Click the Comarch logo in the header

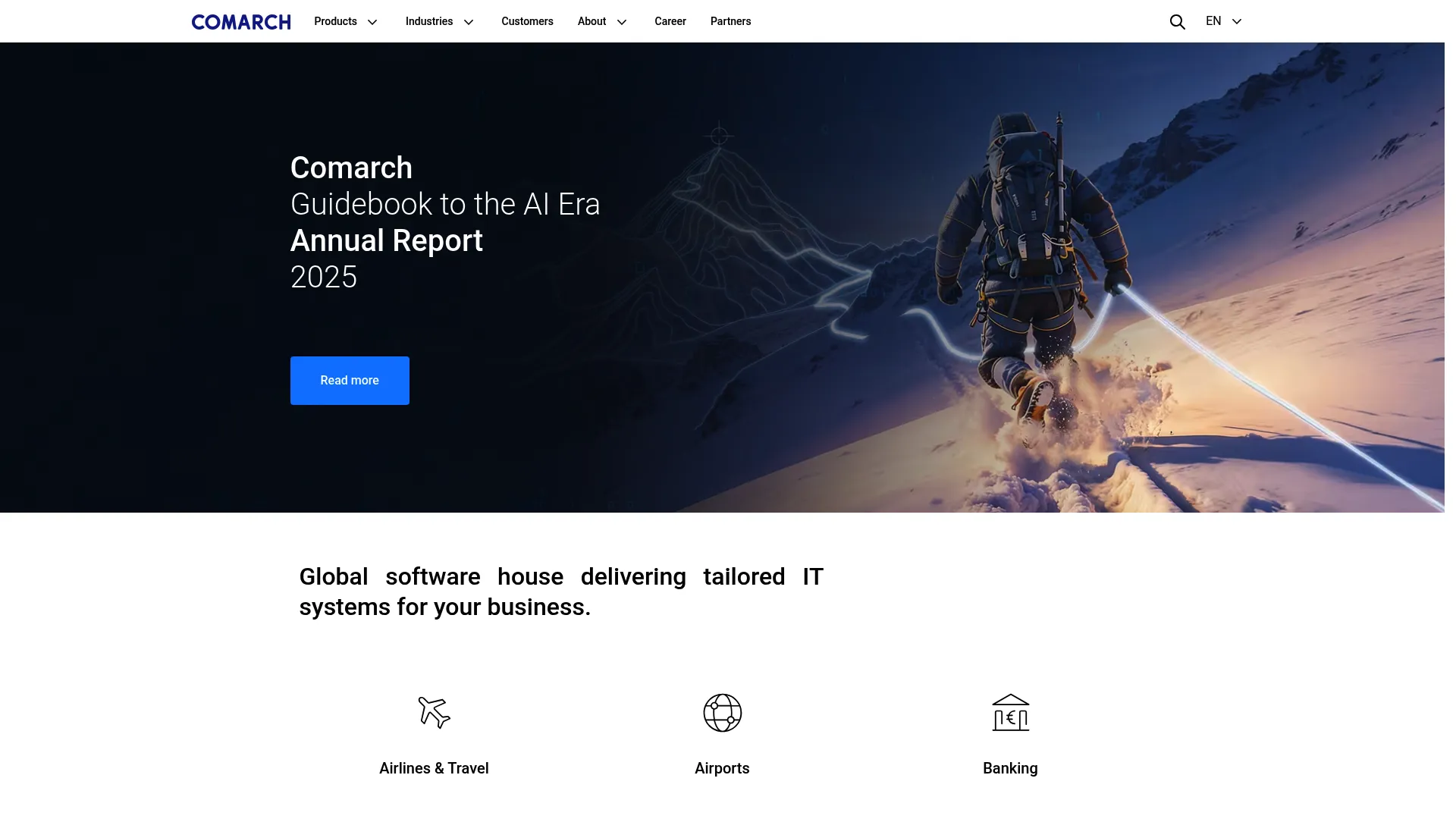[x=241, y=22]
